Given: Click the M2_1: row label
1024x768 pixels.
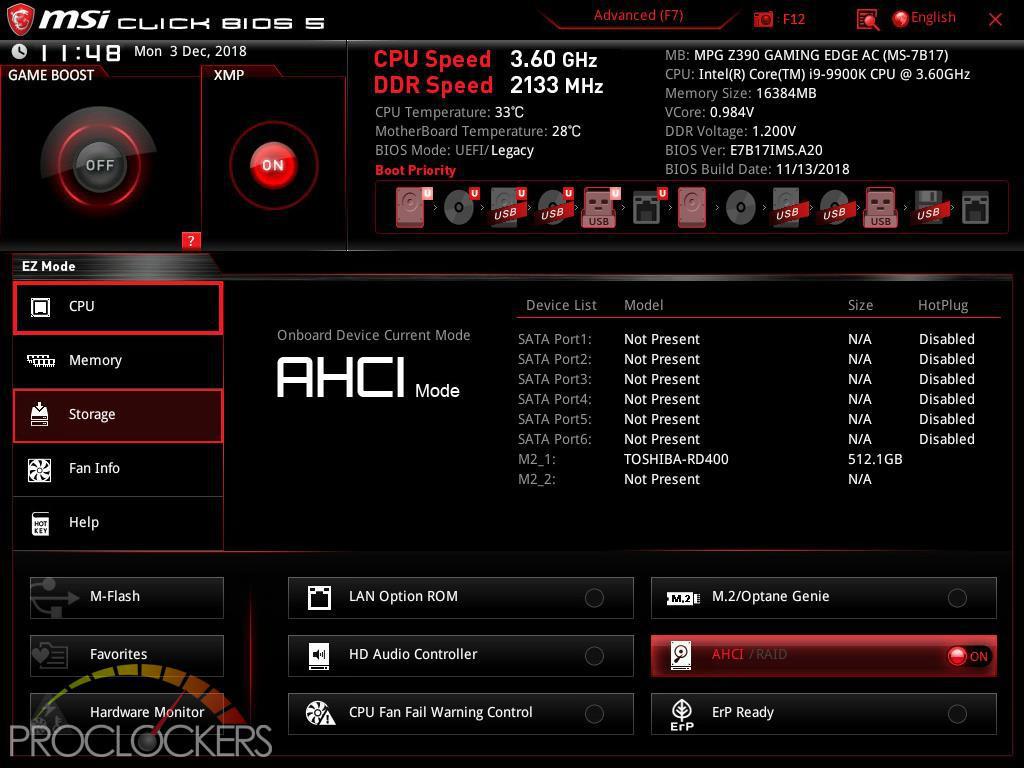Looking at the screenshot, I should click(x=537, y=460).
